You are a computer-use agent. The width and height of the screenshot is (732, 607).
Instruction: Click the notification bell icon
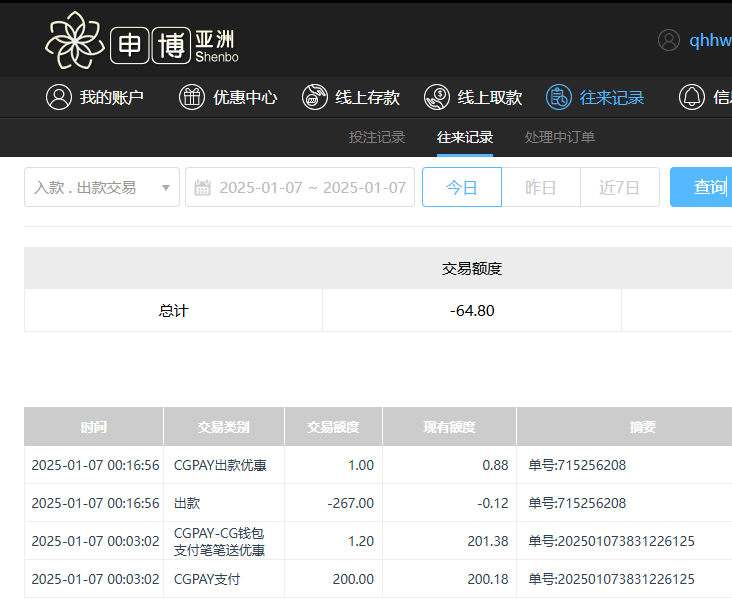coord(691,97)
